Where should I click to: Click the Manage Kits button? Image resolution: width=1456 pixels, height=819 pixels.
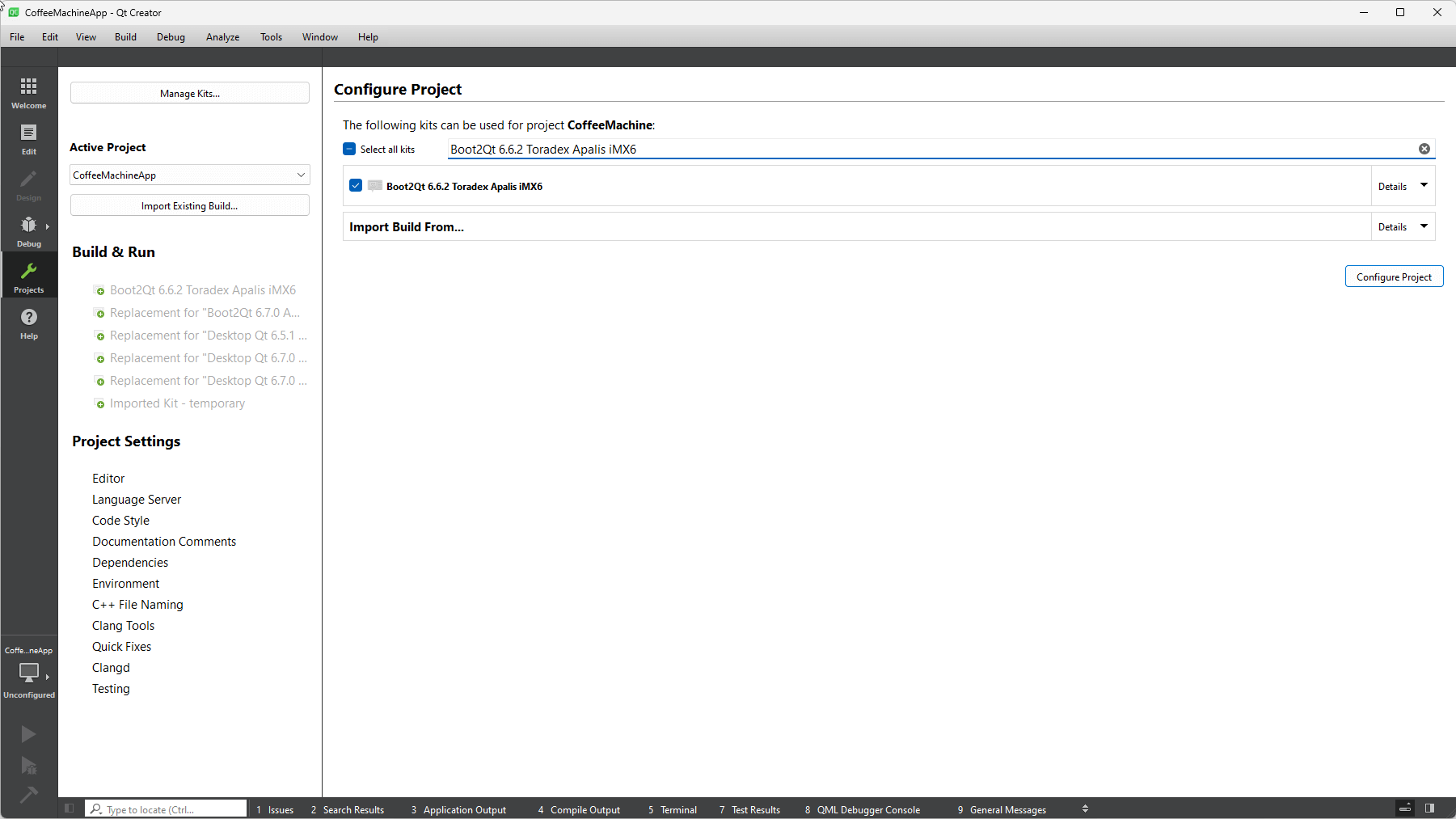coord(190,93)
